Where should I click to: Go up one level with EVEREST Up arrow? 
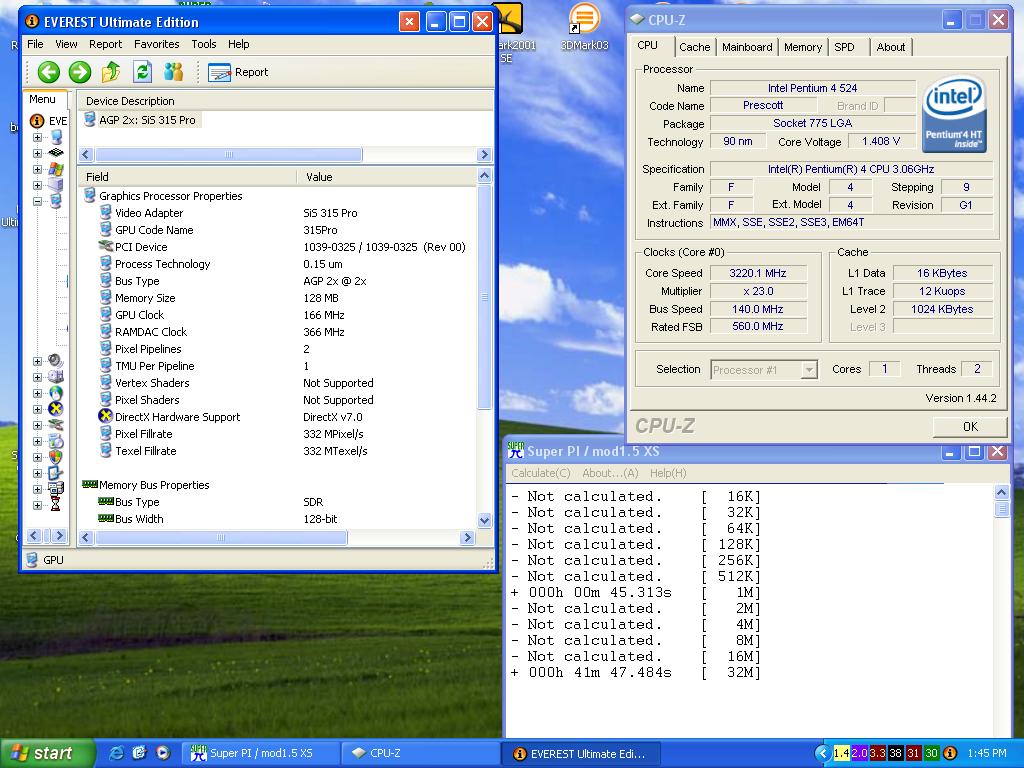tap(111, 72)
